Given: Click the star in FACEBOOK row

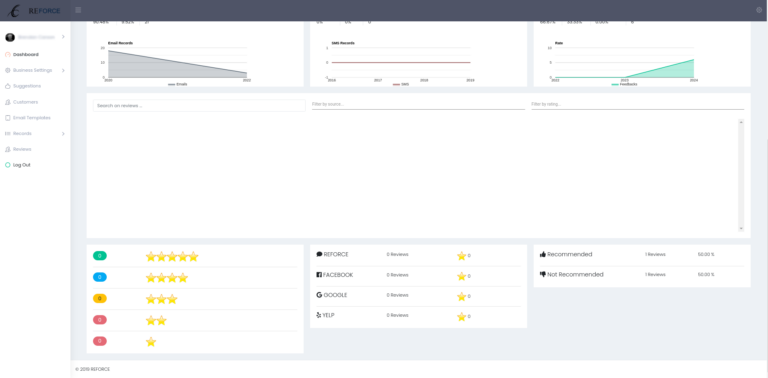Looking at the screenshot, I should coord(461,276).
